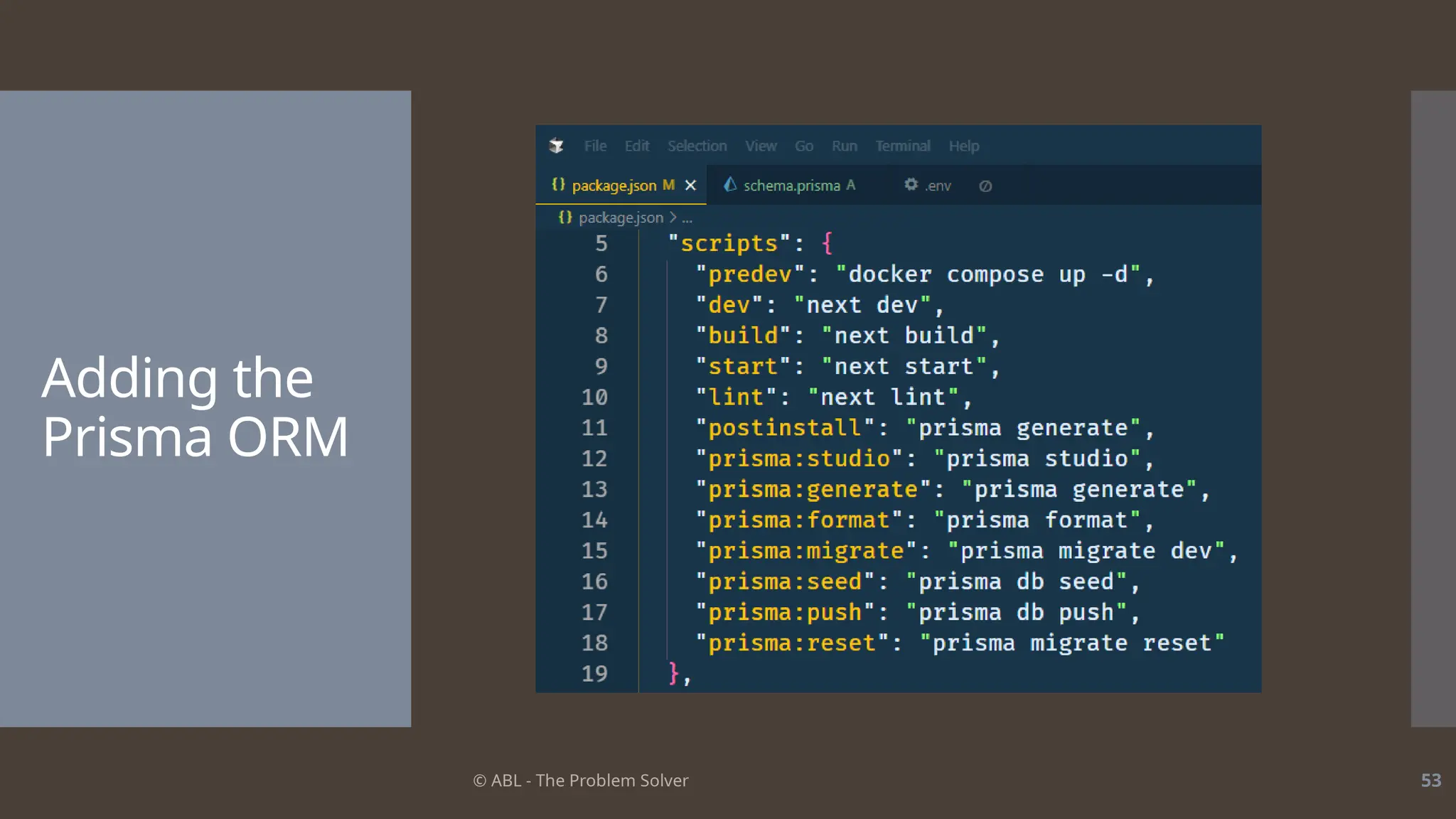The width and height of the screenshot is (1456, 819).
Task: Open the Run menu
Action: click(845, 146)
